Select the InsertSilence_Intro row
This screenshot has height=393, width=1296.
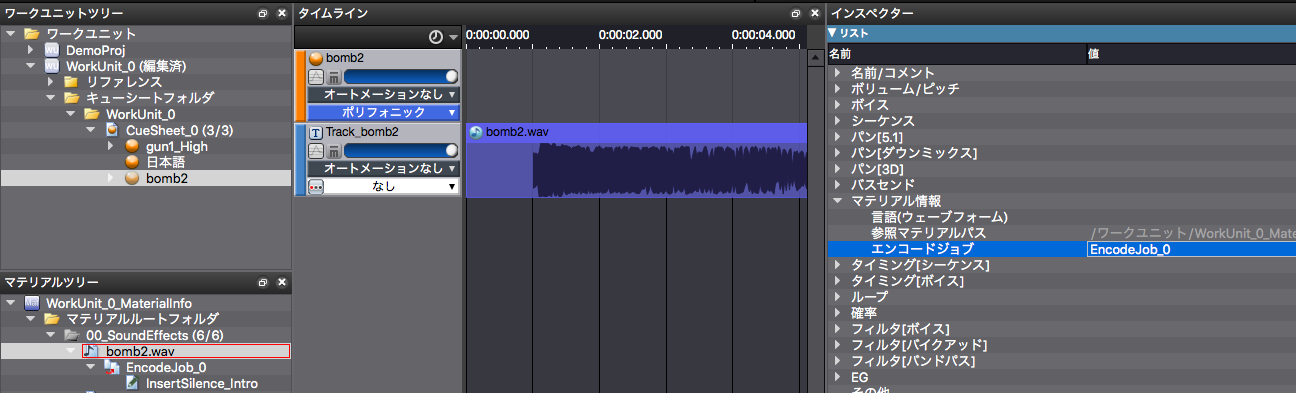point(146,383)
